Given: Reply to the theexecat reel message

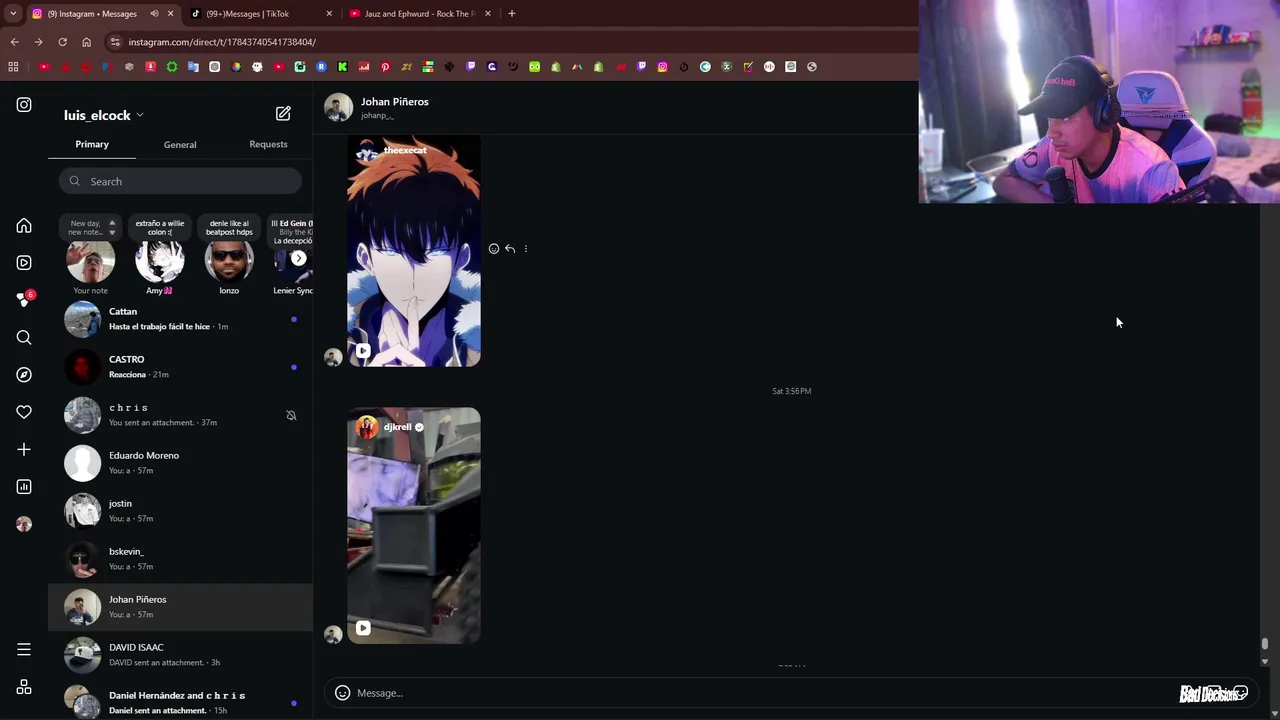Looking at the screenshot, I should (510, 249).
